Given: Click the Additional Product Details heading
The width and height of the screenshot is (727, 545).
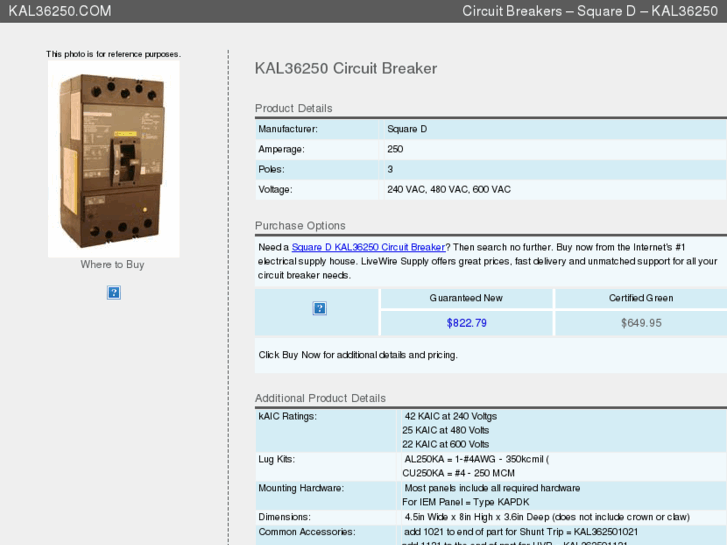Looking at the screenshot, I should pos(320,398).
